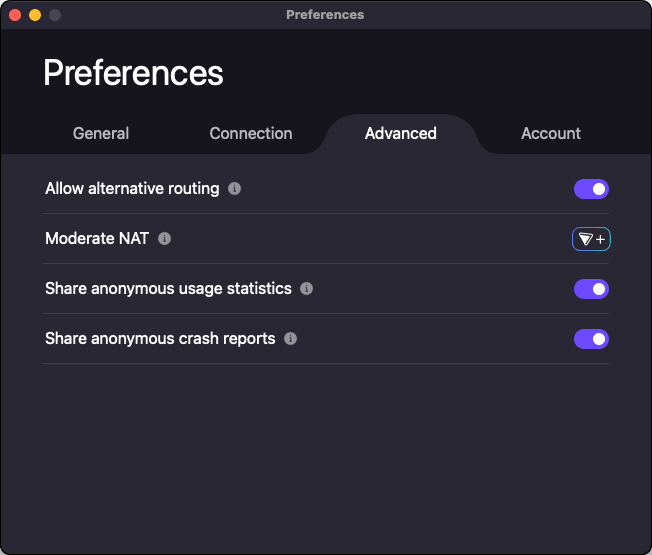Click the Preferences window title bar text
This screenshot has height=555, width=652.
[325, 15]
